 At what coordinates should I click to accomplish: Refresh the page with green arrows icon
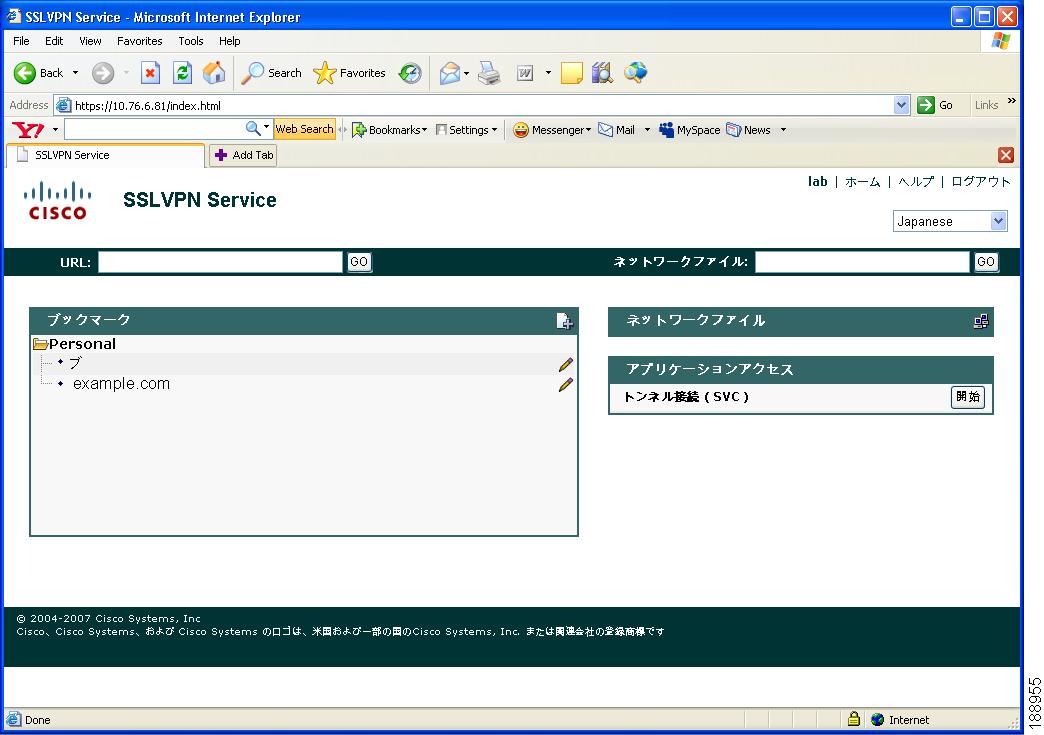pyautogui.click(x=182, y=73)
